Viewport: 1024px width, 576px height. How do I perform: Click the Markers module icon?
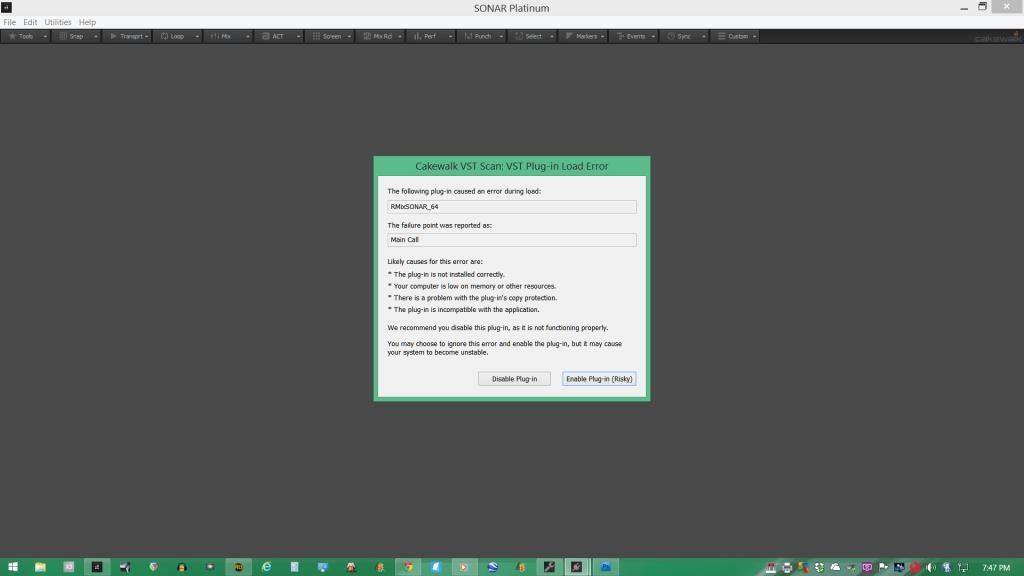pyautogui.click(x=570, y=36)
